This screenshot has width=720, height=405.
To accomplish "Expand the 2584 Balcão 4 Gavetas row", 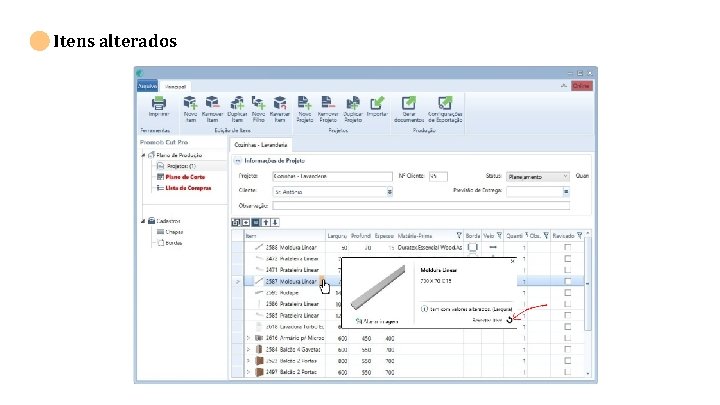I will 248,349.
